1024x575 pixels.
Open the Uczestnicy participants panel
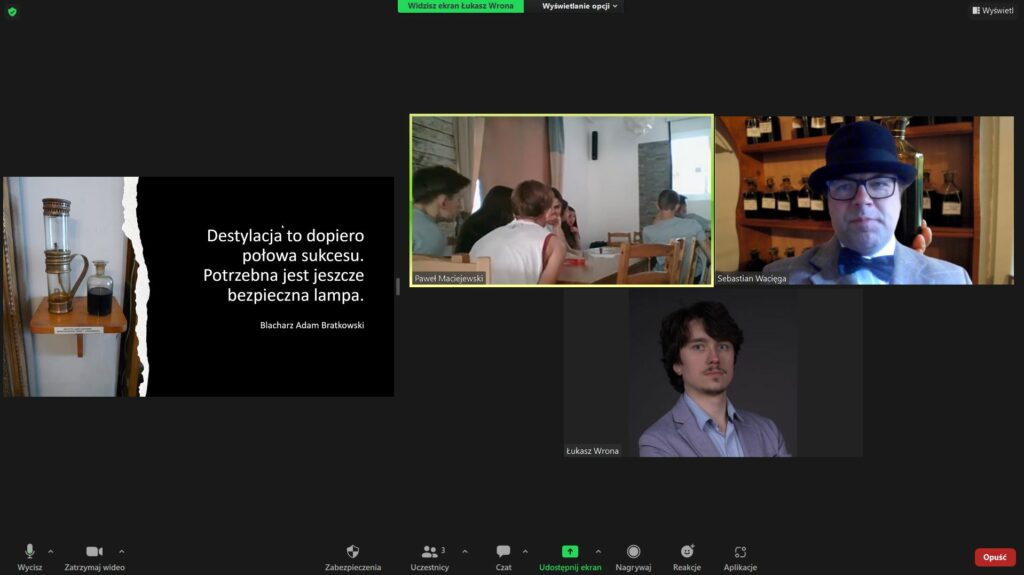pos(430,552)
